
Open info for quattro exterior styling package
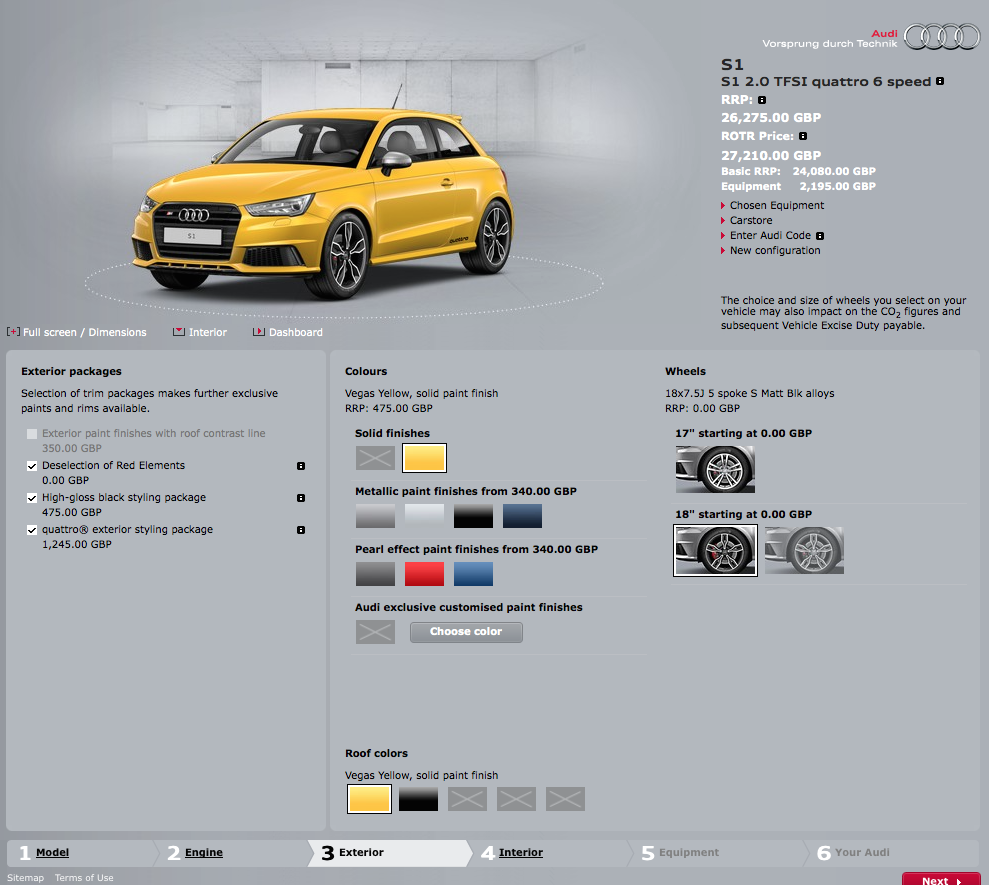click(301, 530)
